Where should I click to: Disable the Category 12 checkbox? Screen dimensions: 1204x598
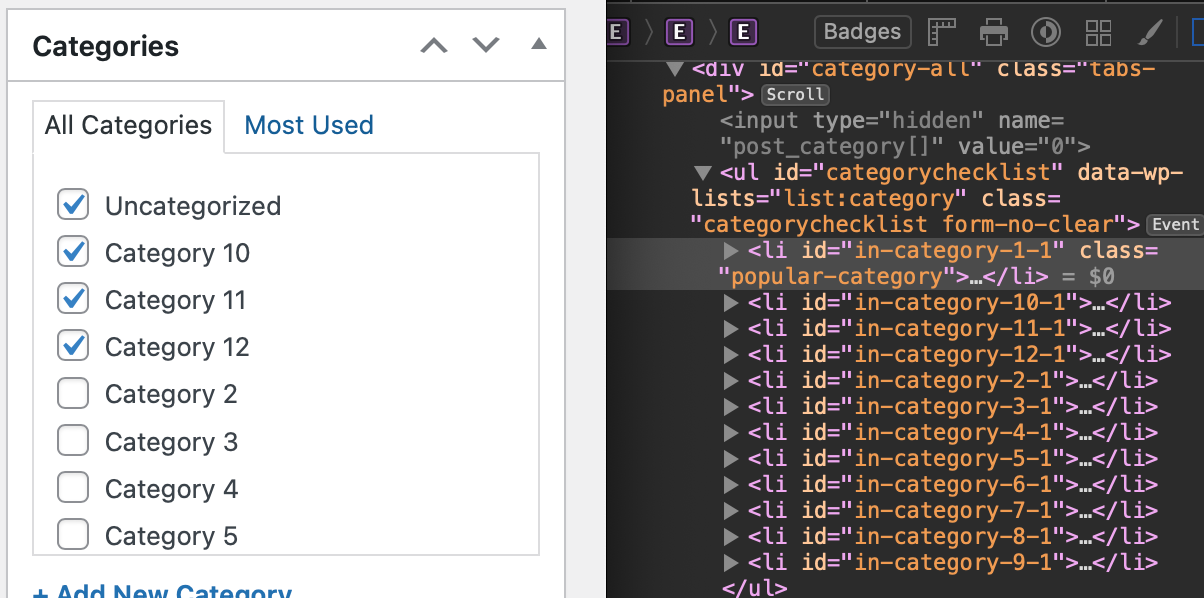click(72, 346)
